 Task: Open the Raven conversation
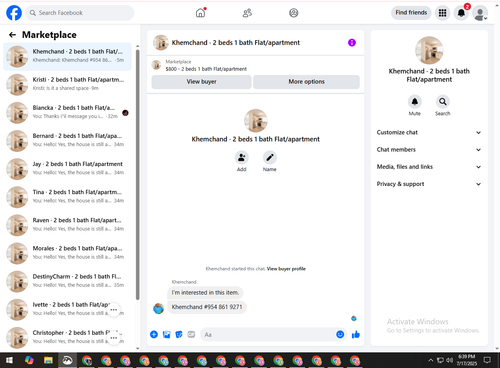(68, 225)
